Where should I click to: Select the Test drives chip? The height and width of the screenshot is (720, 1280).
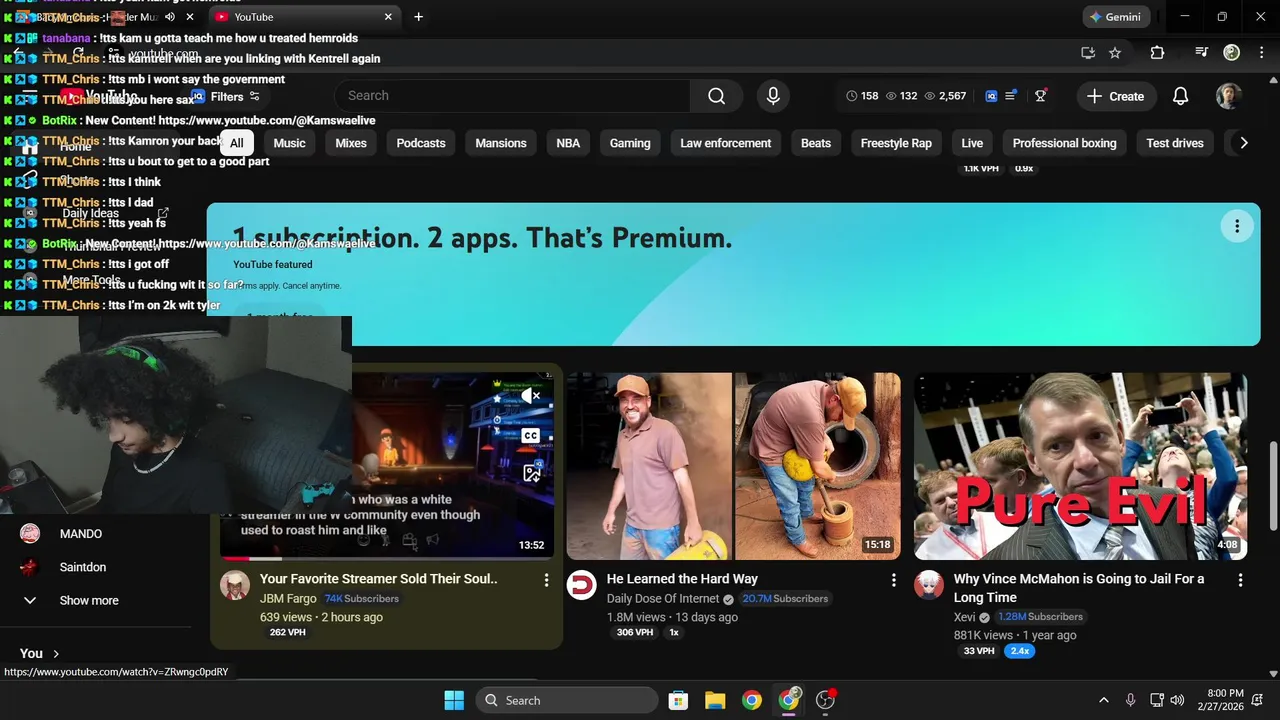[1175, 143]
